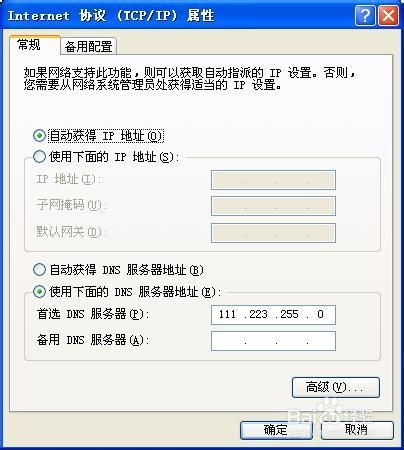Image resolution: width=404 pixels, height=450 pixels.
Task: Enable 自动获得 DNS 服务器地址 option
Action: 39,269
